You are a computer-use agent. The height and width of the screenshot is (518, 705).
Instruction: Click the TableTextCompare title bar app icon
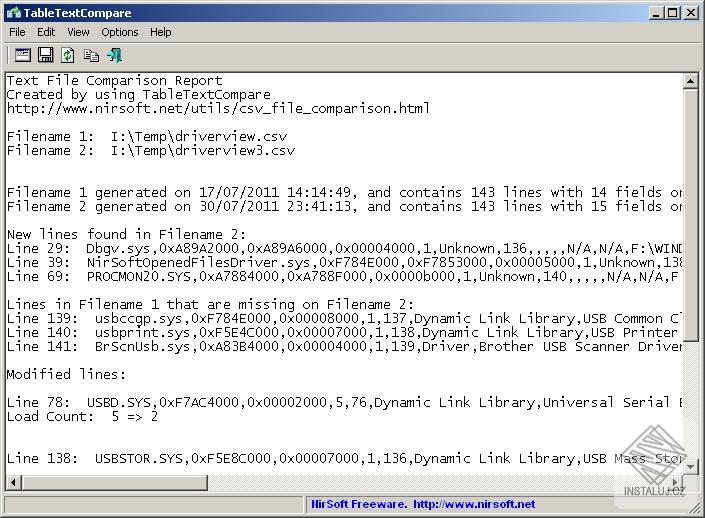13,13
